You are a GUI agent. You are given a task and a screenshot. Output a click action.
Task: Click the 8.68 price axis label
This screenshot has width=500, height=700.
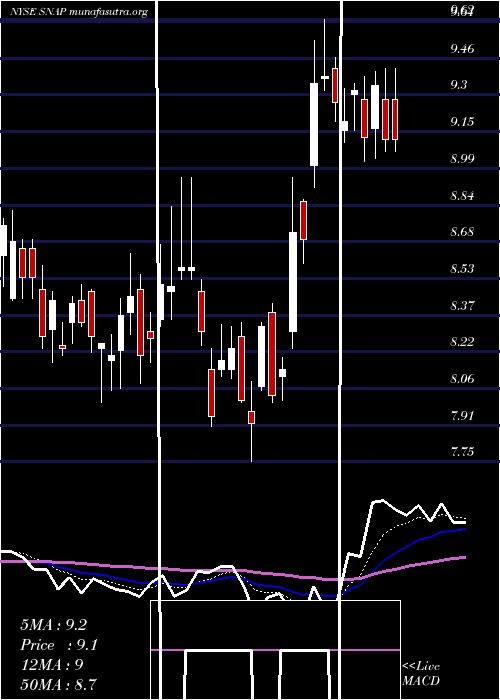[462, 232]
